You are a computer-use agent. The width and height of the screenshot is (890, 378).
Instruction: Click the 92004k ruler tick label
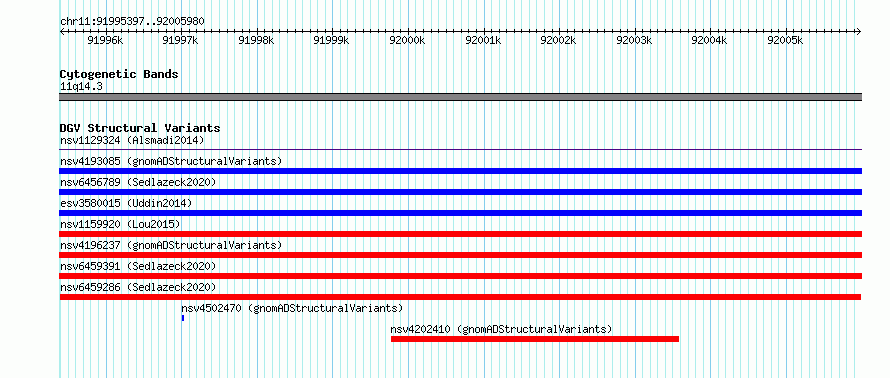tap(709, 40)
